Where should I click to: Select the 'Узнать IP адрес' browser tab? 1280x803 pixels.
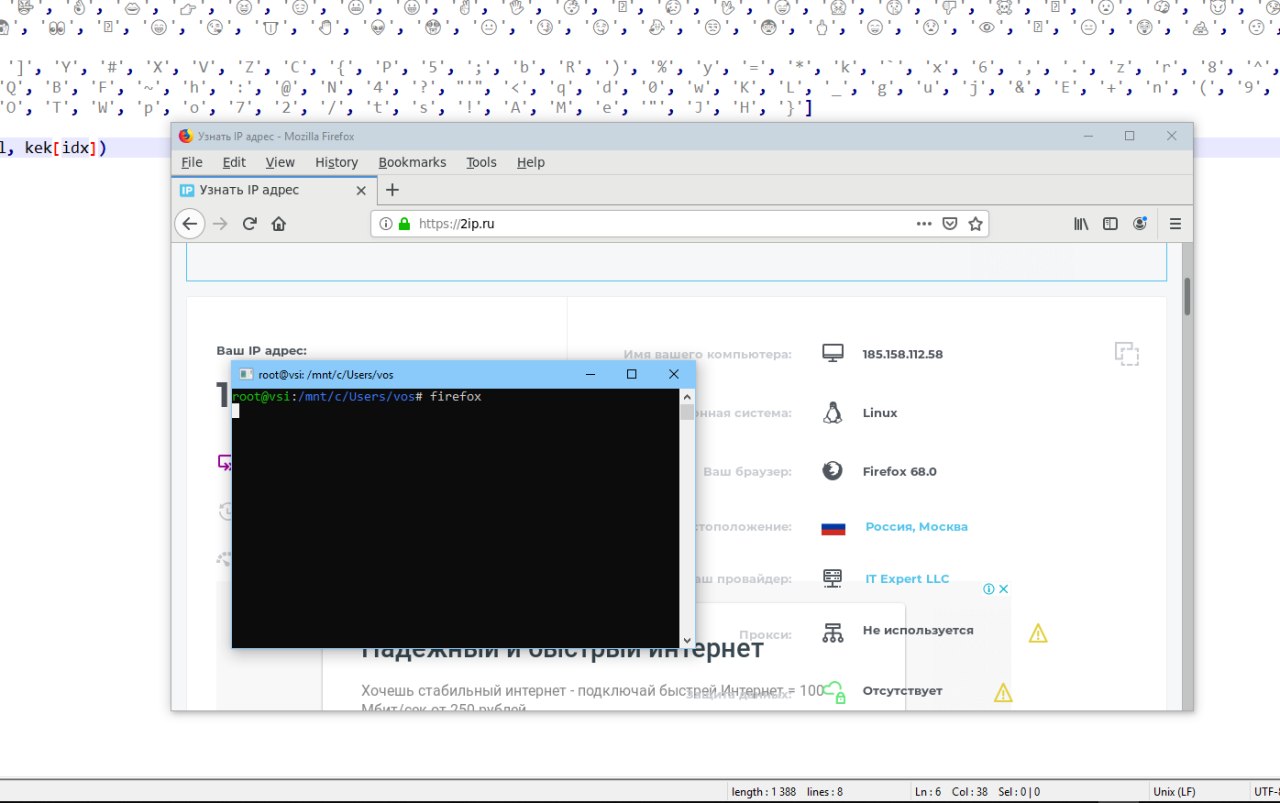[274, 190]
